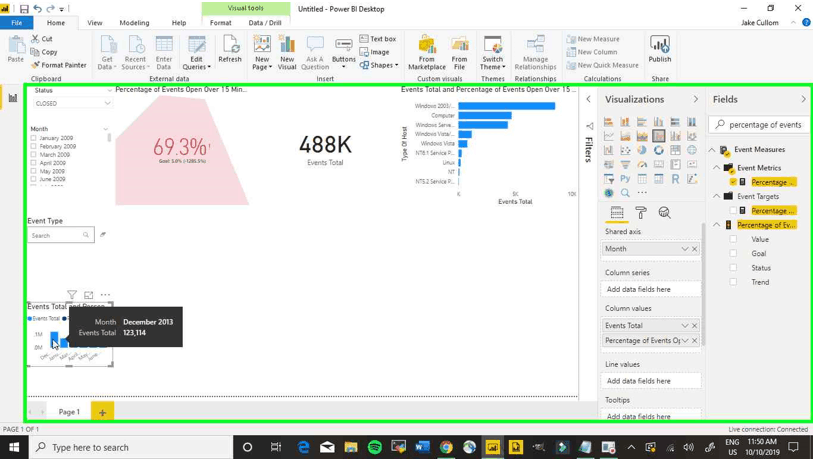The image size is (813, 461).
Task: Click the Visualizations pane scrollbar
Action: click(703, 284)
